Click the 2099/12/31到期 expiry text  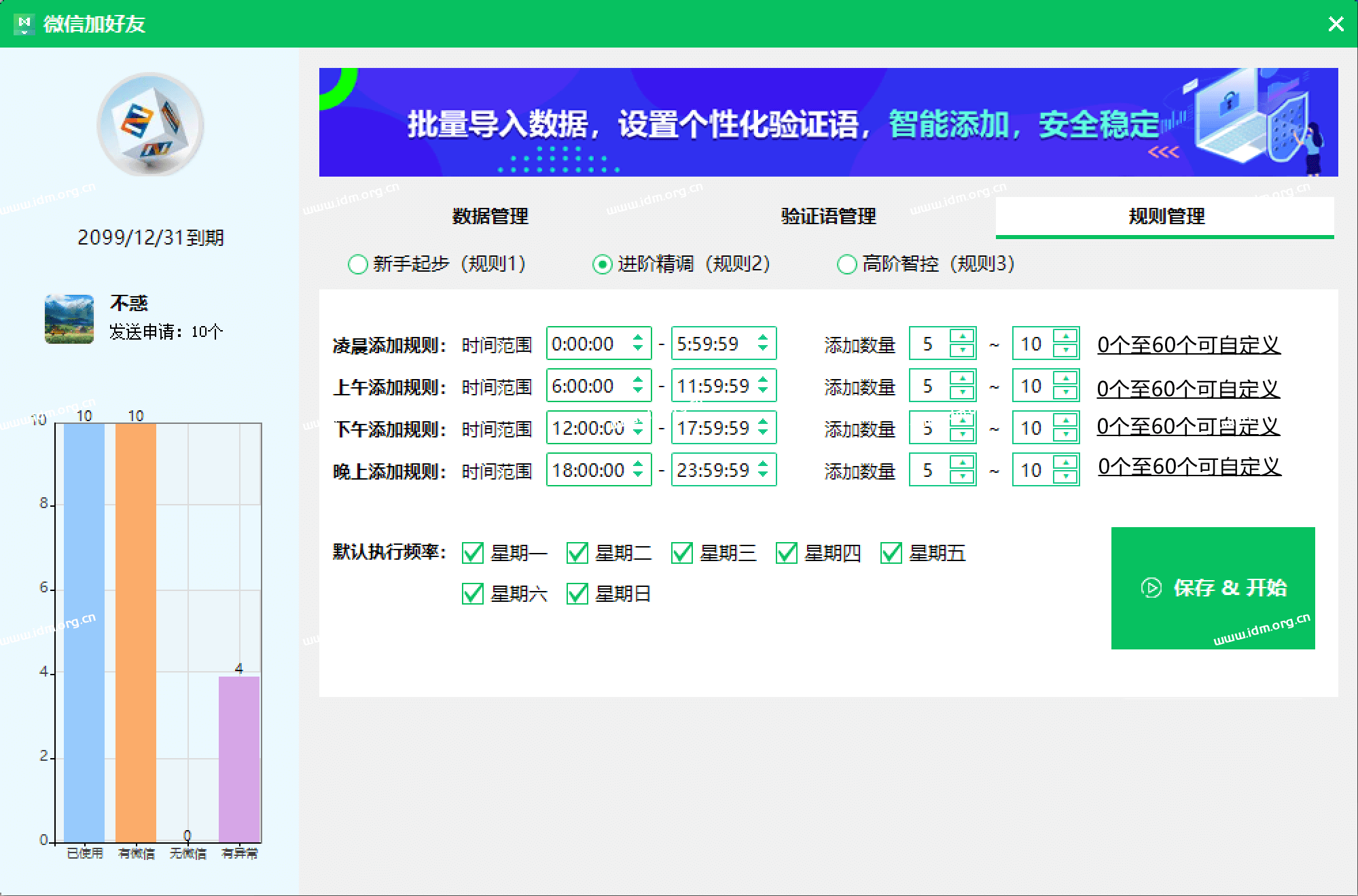150,238
